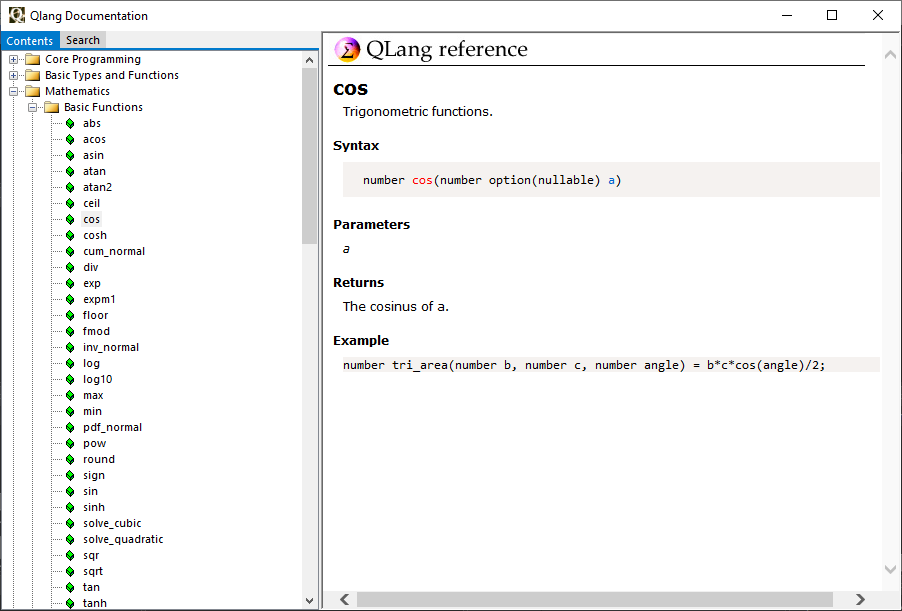Click the green diamond icon beside atan2
The width and height of the screenshot is (902, 611).
pyautogui.click(x=70, y=187)
